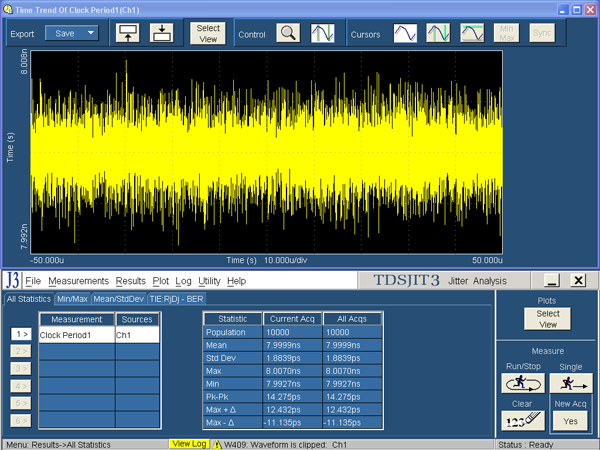This screenshot has height=450, width=600.
Task: Toggle the Min Max cursor button
Action: coord(508,33)
